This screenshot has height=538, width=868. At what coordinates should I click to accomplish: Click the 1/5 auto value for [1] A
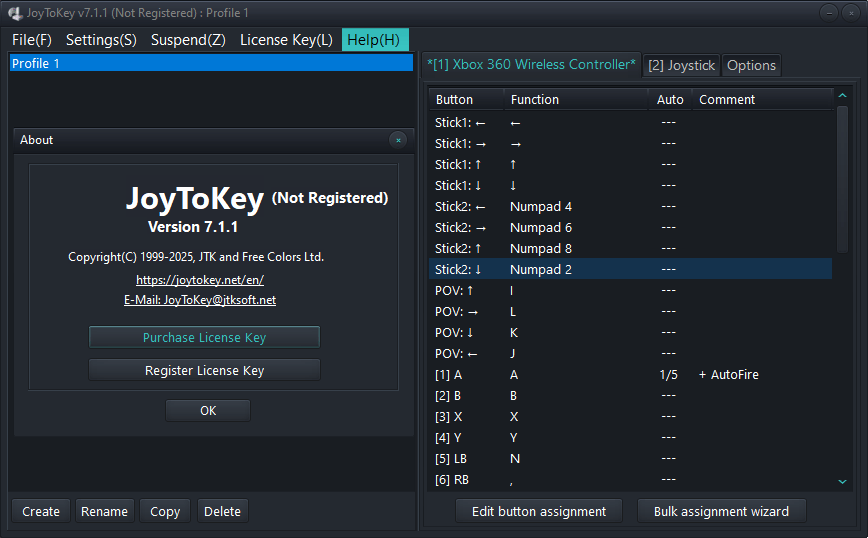[669, 375]
